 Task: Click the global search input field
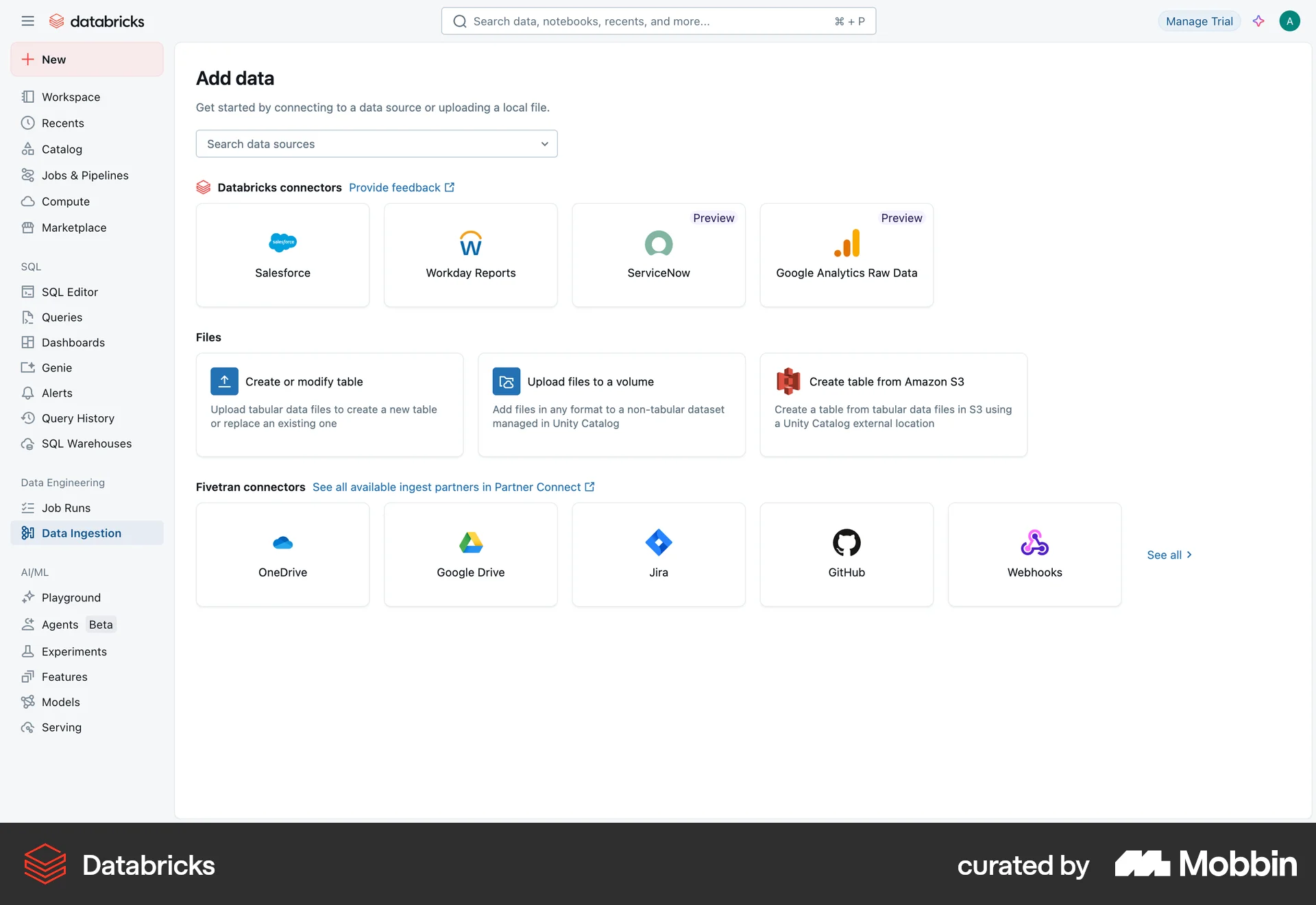coord(658,21)
